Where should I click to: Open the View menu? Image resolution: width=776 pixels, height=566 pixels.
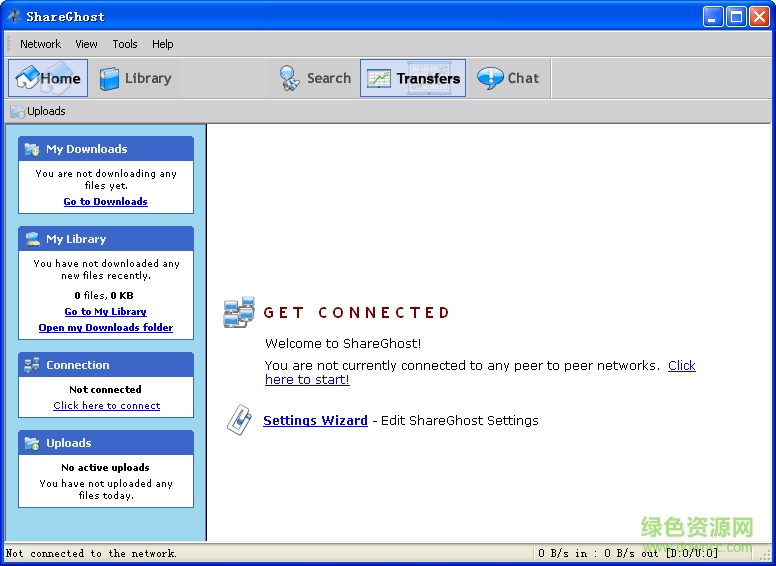(86, 44)
